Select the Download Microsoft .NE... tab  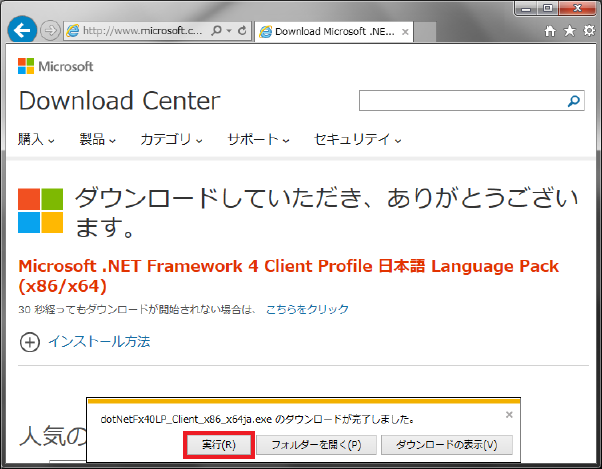tap(334, 31)
